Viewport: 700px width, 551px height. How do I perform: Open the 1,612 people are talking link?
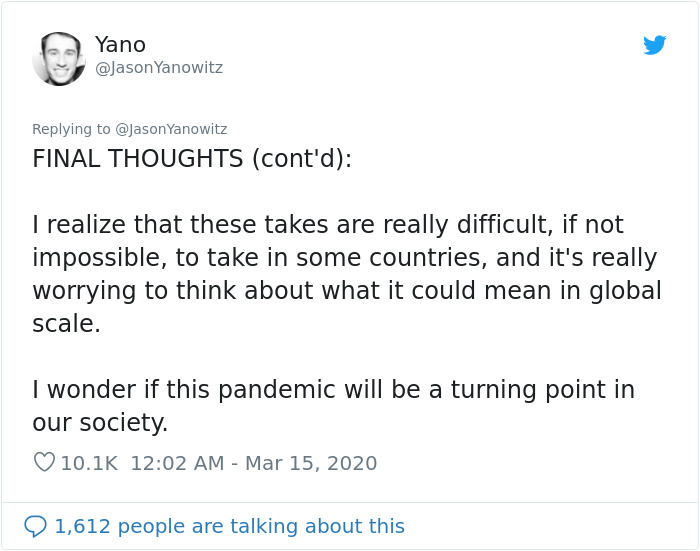click(x=229, y=526)
